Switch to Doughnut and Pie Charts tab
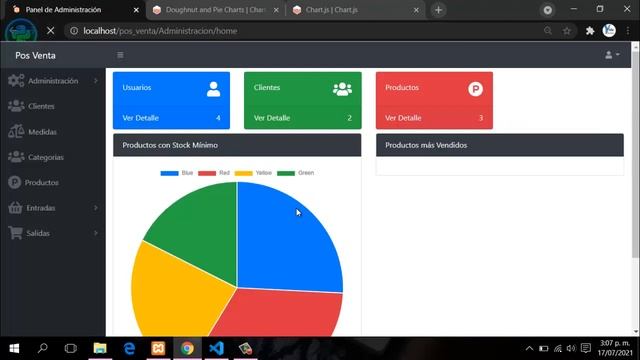 tap(216, 10)
